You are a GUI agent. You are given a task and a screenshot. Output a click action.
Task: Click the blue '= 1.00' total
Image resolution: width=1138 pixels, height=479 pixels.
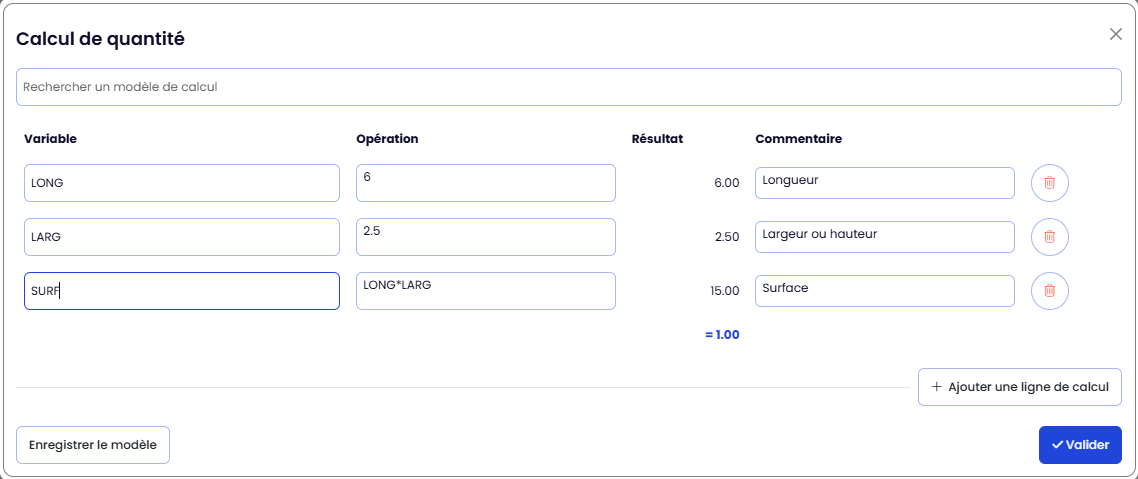721,335
